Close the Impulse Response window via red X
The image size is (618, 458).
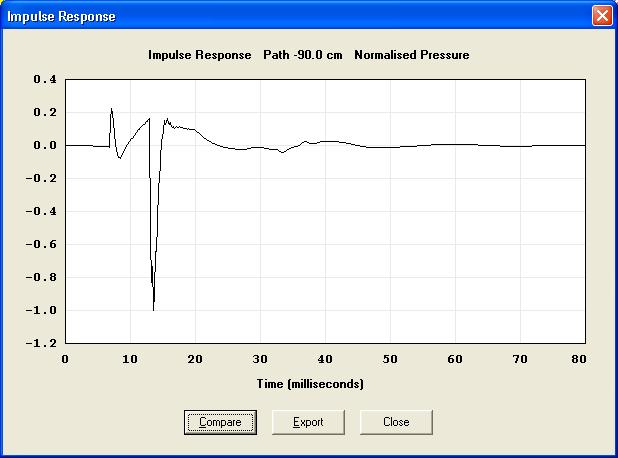click(602, 16)
